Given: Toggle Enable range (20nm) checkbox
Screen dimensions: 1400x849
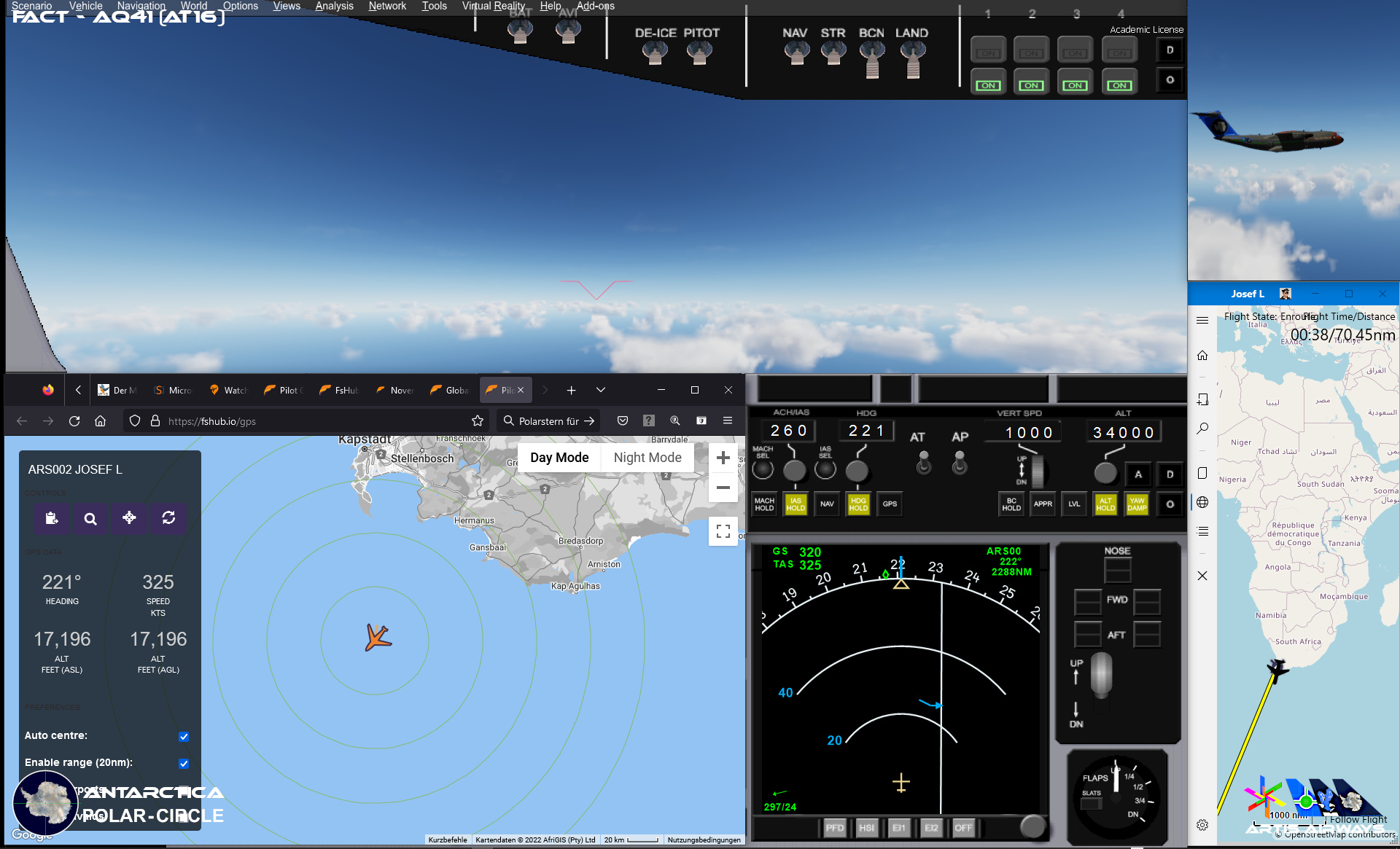Looking at the screenshot, I should (x=184, y=764).
